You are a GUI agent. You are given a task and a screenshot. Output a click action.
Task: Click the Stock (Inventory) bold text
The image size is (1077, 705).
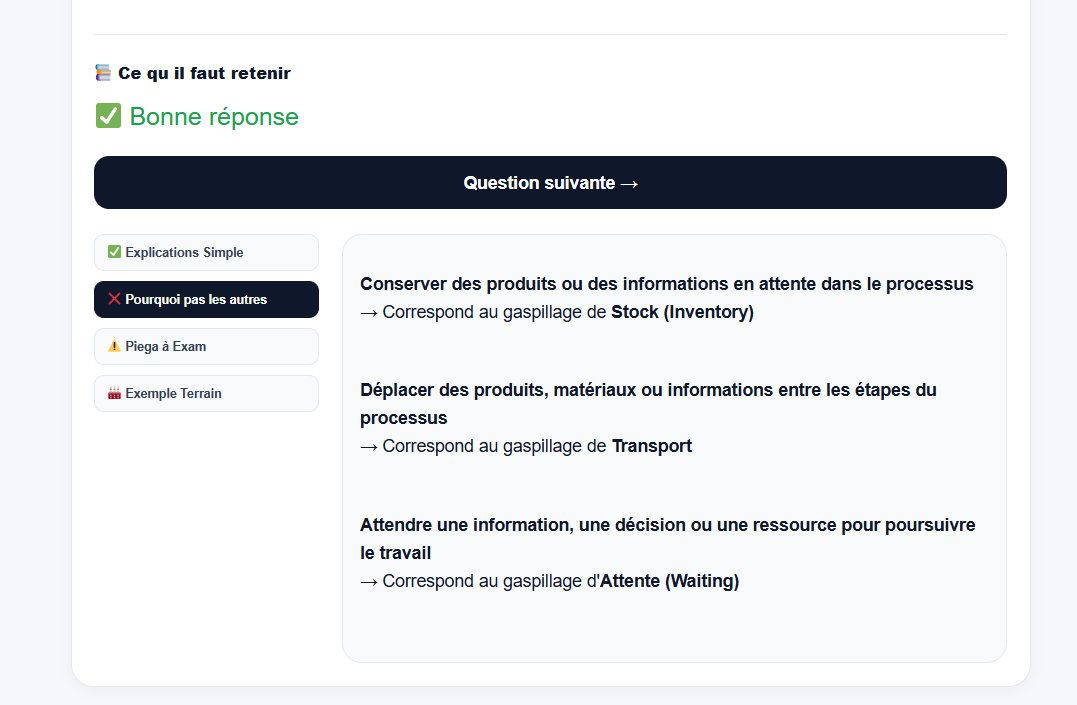[x=683, y=312]
